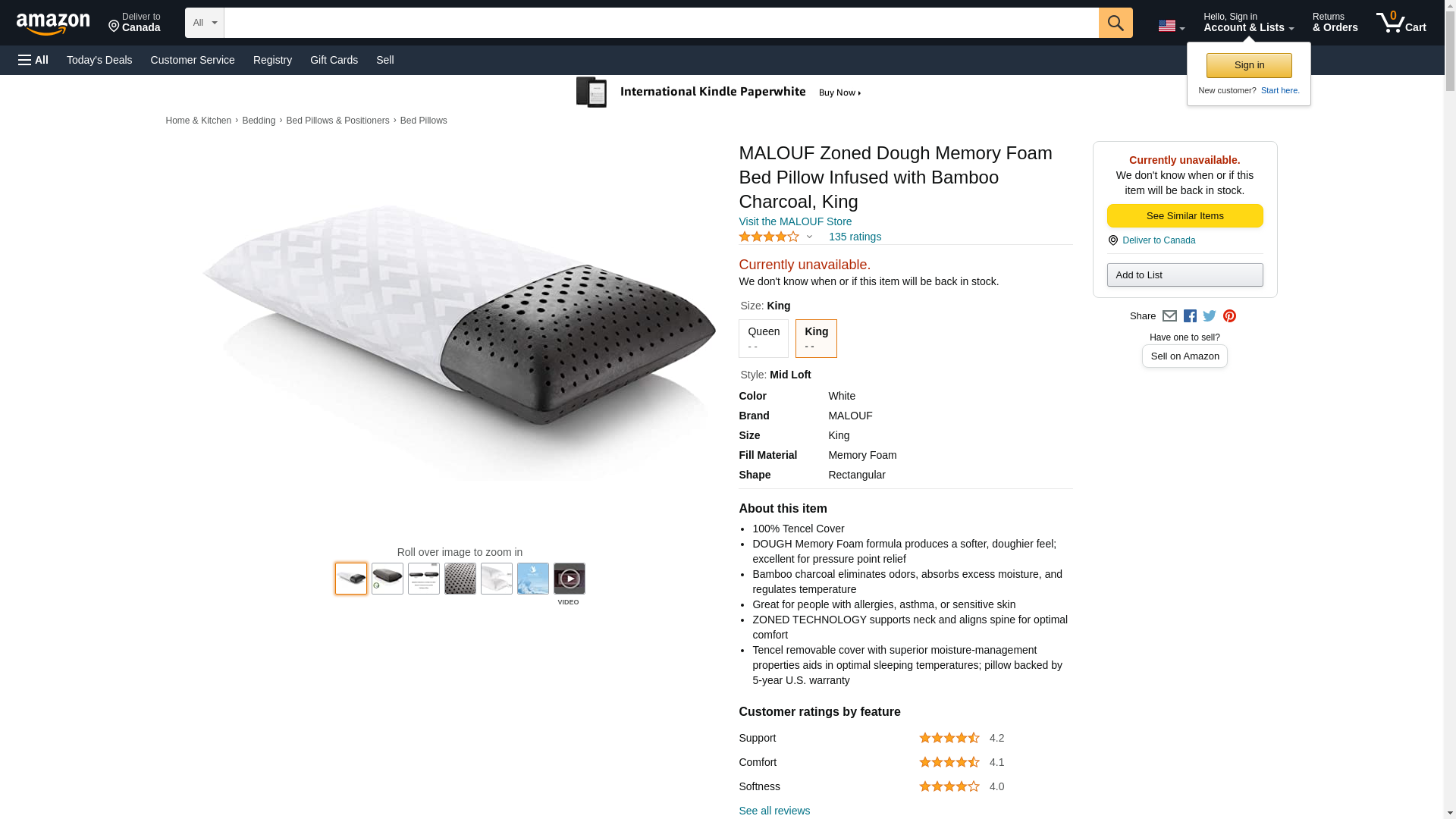Share the product on Pinterest

[1229, 316]
